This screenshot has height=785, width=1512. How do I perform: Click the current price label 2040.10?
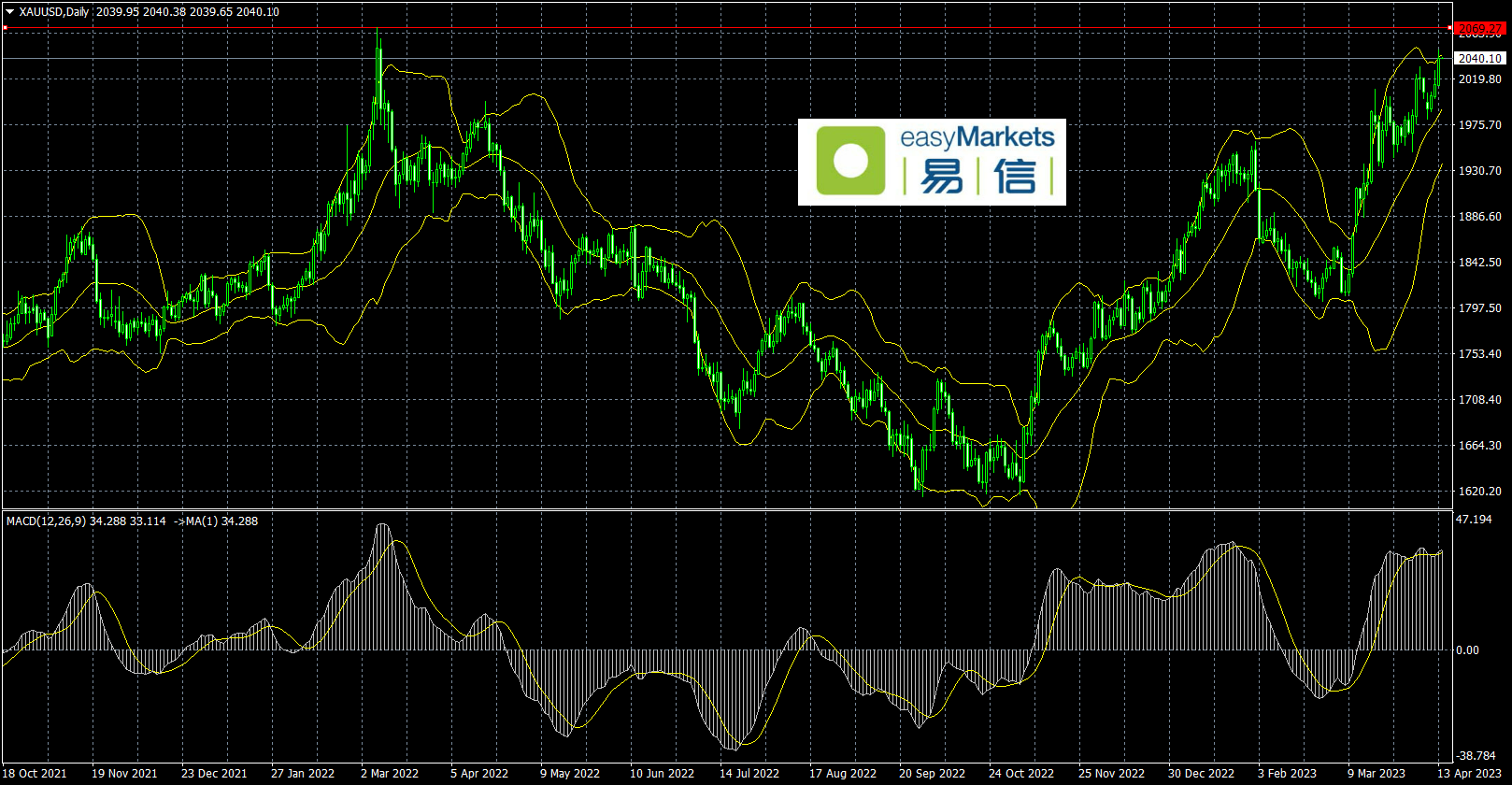click(1481, 58)
